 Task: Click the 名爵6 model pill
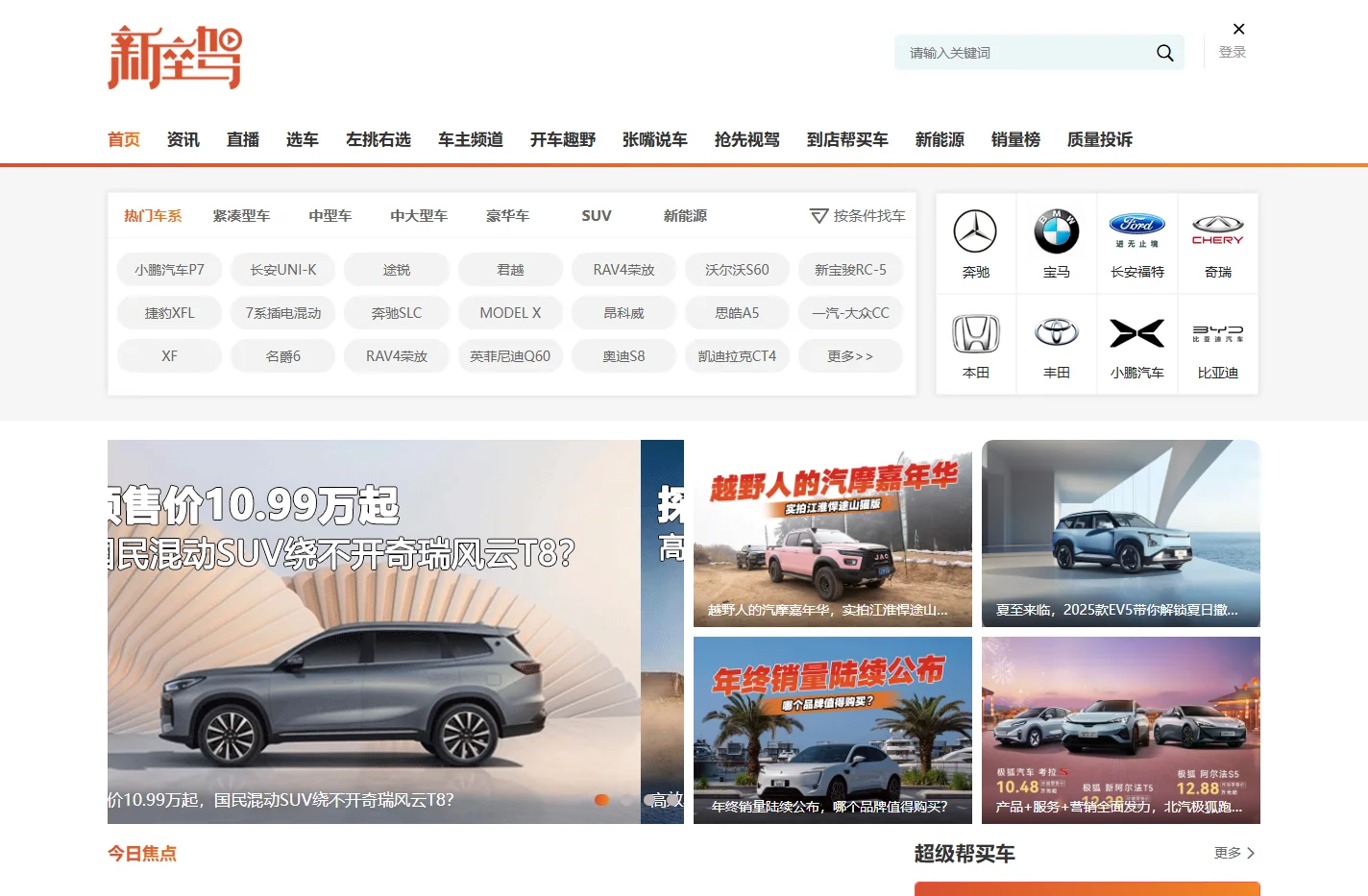pyautogui.click(x=283, y=356)
